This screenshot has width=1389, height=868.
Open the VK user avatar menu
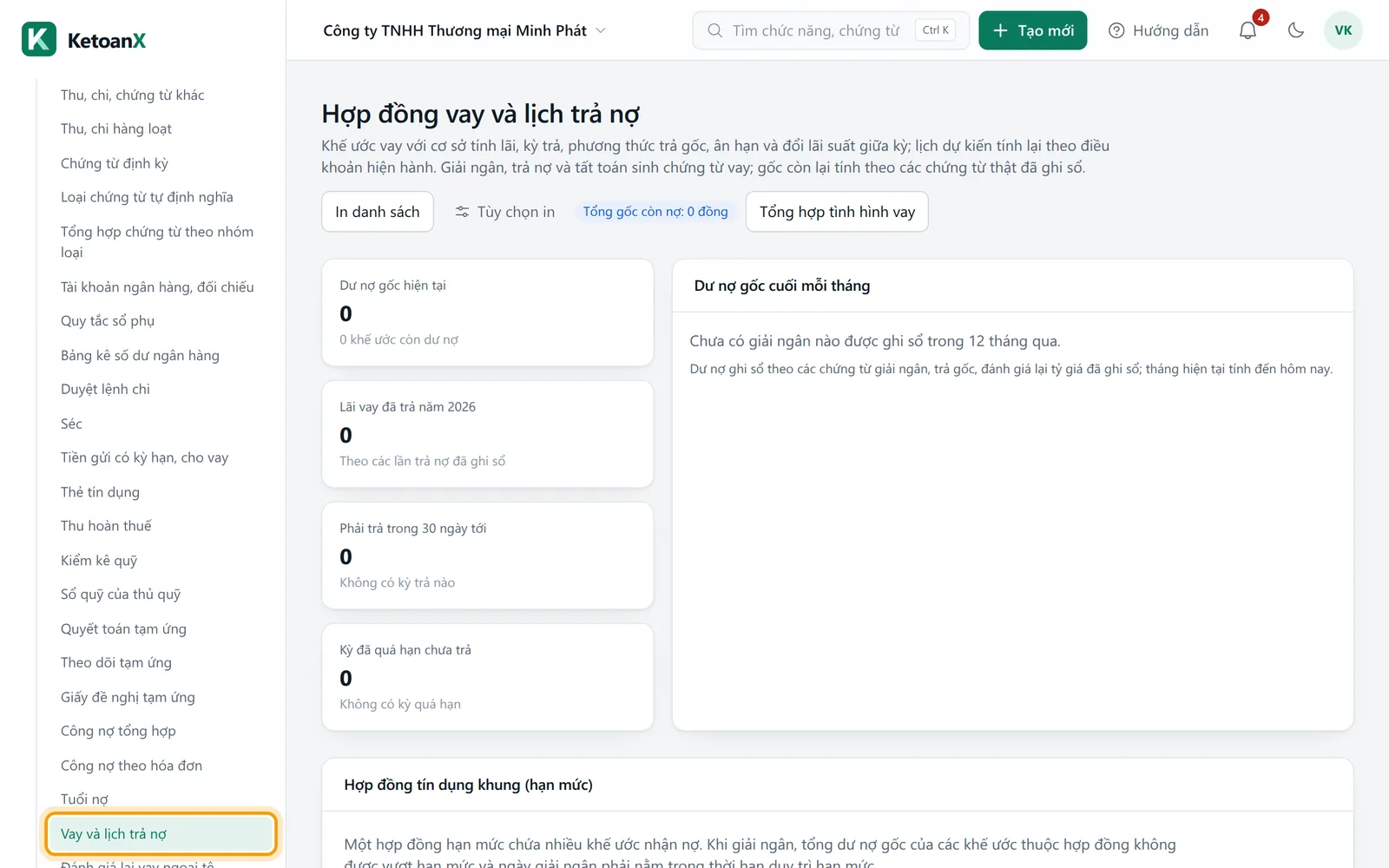click(x=1343, y=30)
